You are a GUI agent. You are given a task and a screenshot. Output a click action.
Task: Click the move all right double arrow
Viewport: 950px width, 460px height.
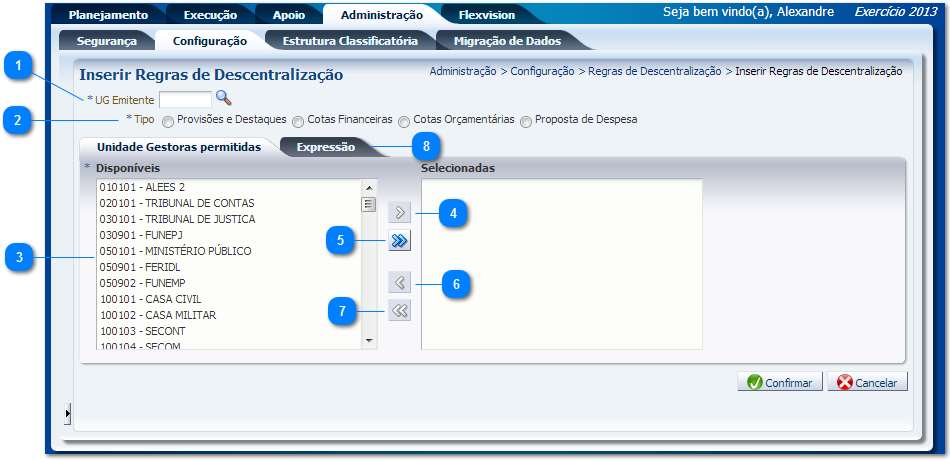point(399,241)
